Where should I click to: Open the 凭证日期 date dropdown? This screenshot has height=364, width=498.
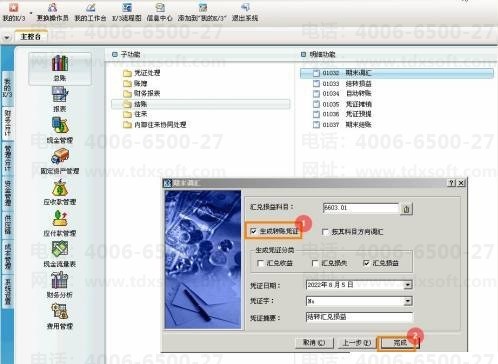click(x=408, y=285)
